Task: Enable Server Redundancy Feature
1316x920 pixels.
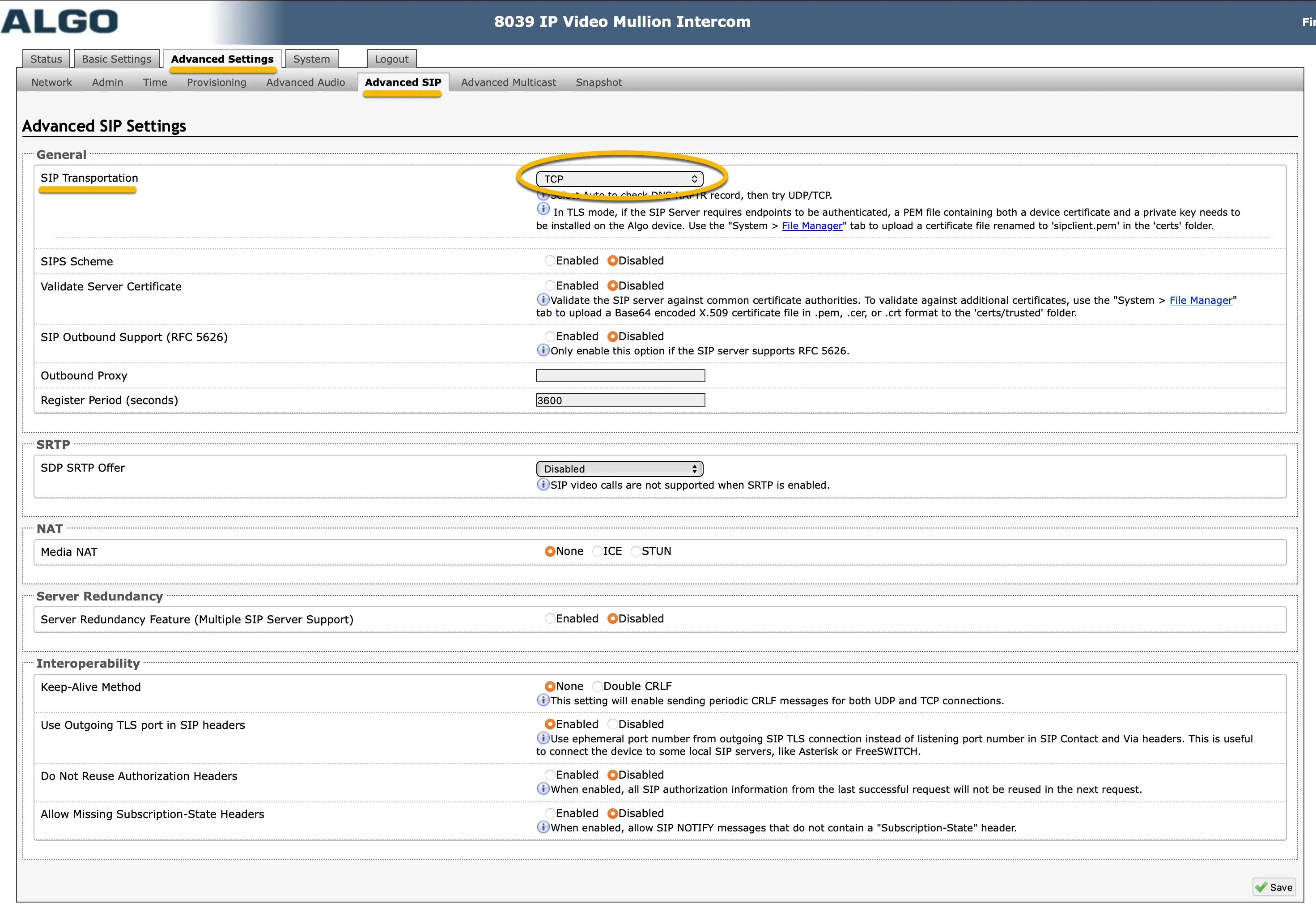Action: coord(550,618)
